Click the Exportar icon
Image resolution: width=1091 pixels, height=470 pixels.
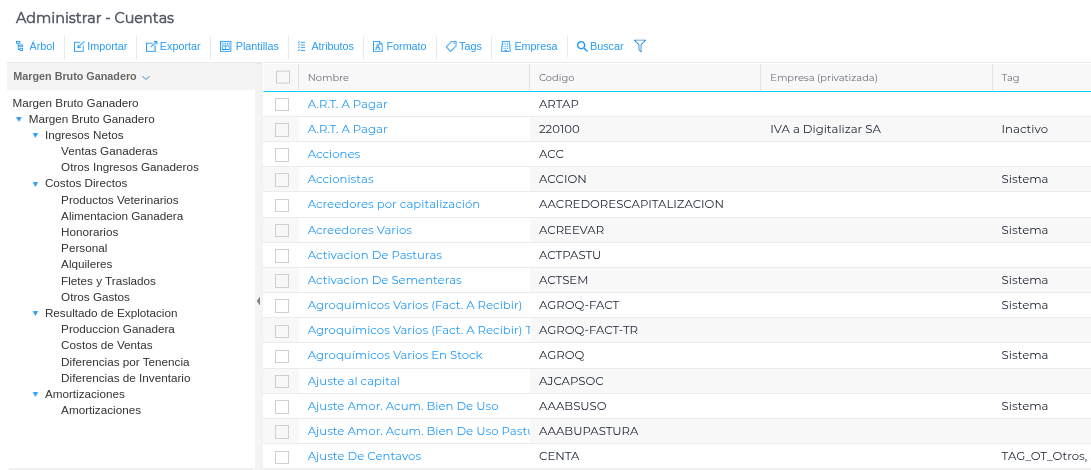tap(151, 46)
